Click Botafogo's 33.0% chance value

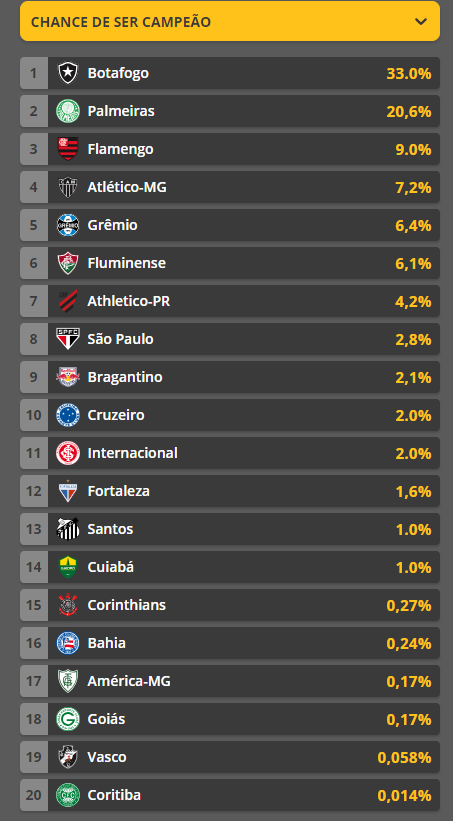click(408, 73)
